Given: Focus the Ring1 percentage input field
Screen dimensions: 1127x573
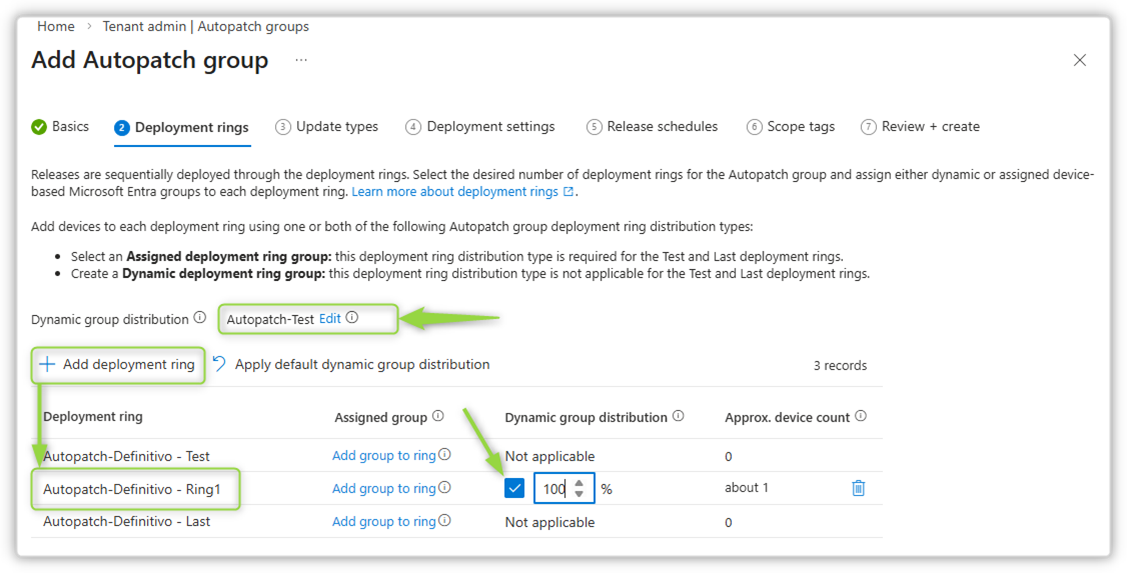Looking at the screenshot, I should point(553,489).
